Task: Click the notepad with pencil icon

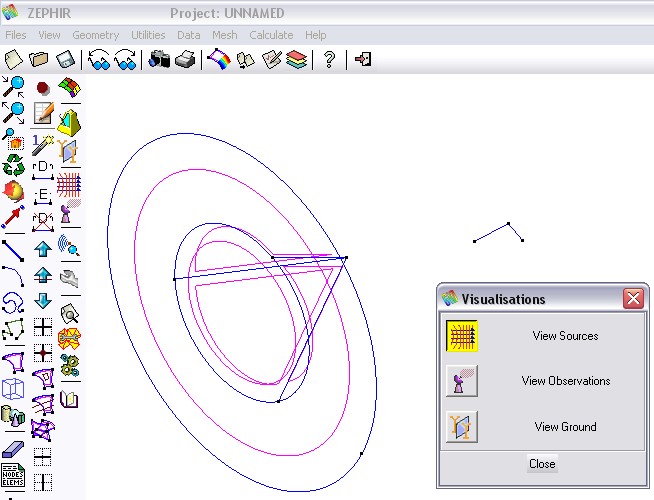Action: coord(43,113)
